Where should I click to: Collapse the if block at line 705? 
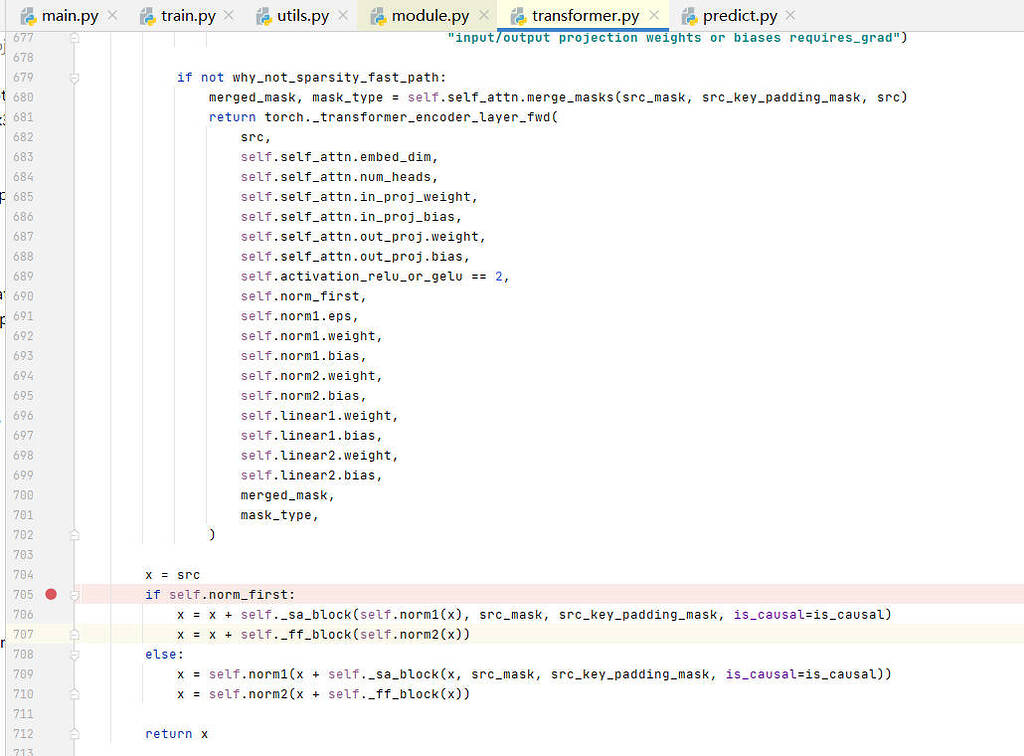[x=75, y=595]
